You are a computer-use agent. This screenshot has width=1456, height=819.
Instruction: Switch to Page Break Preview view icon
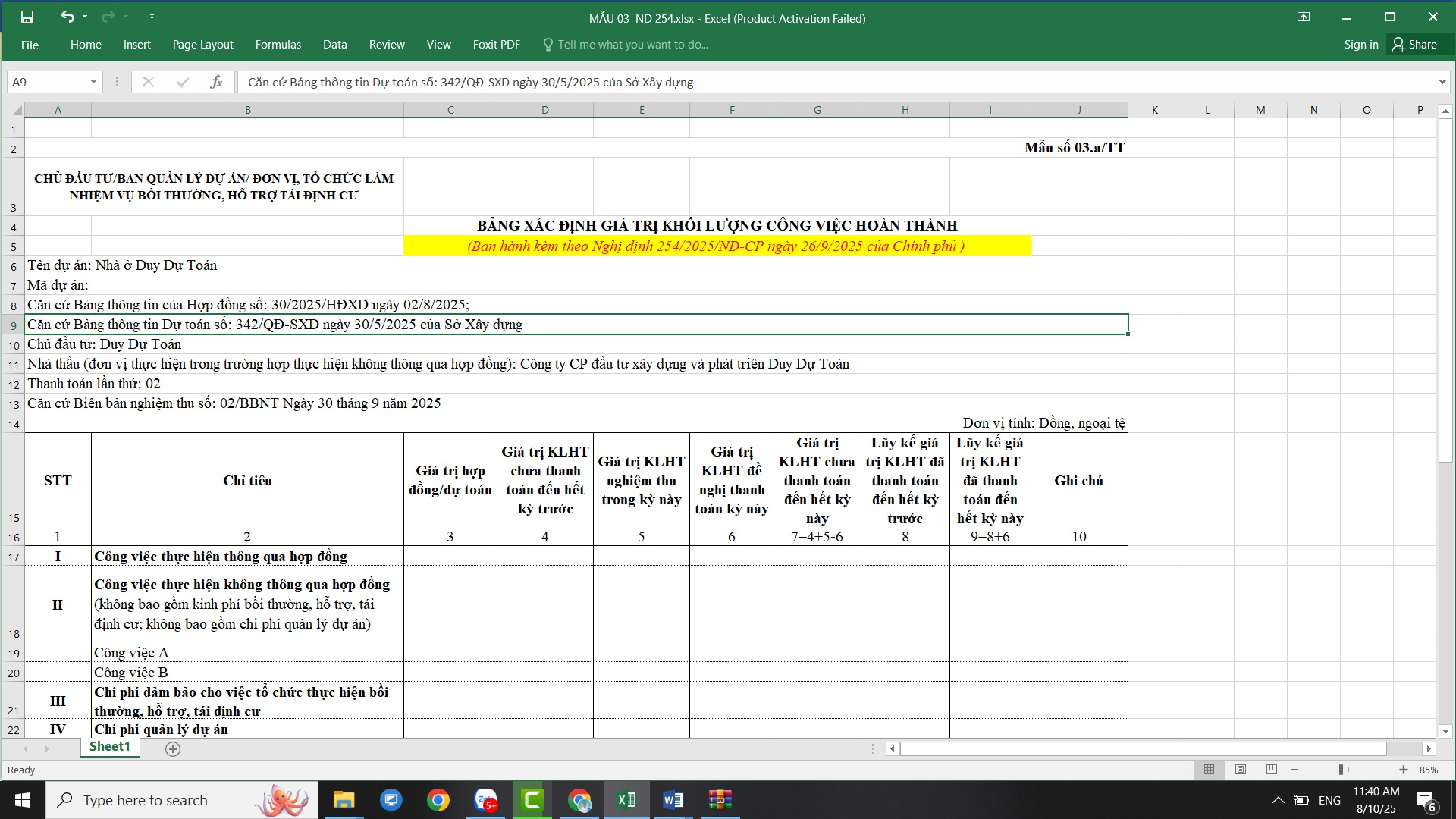click(1272, 770)
